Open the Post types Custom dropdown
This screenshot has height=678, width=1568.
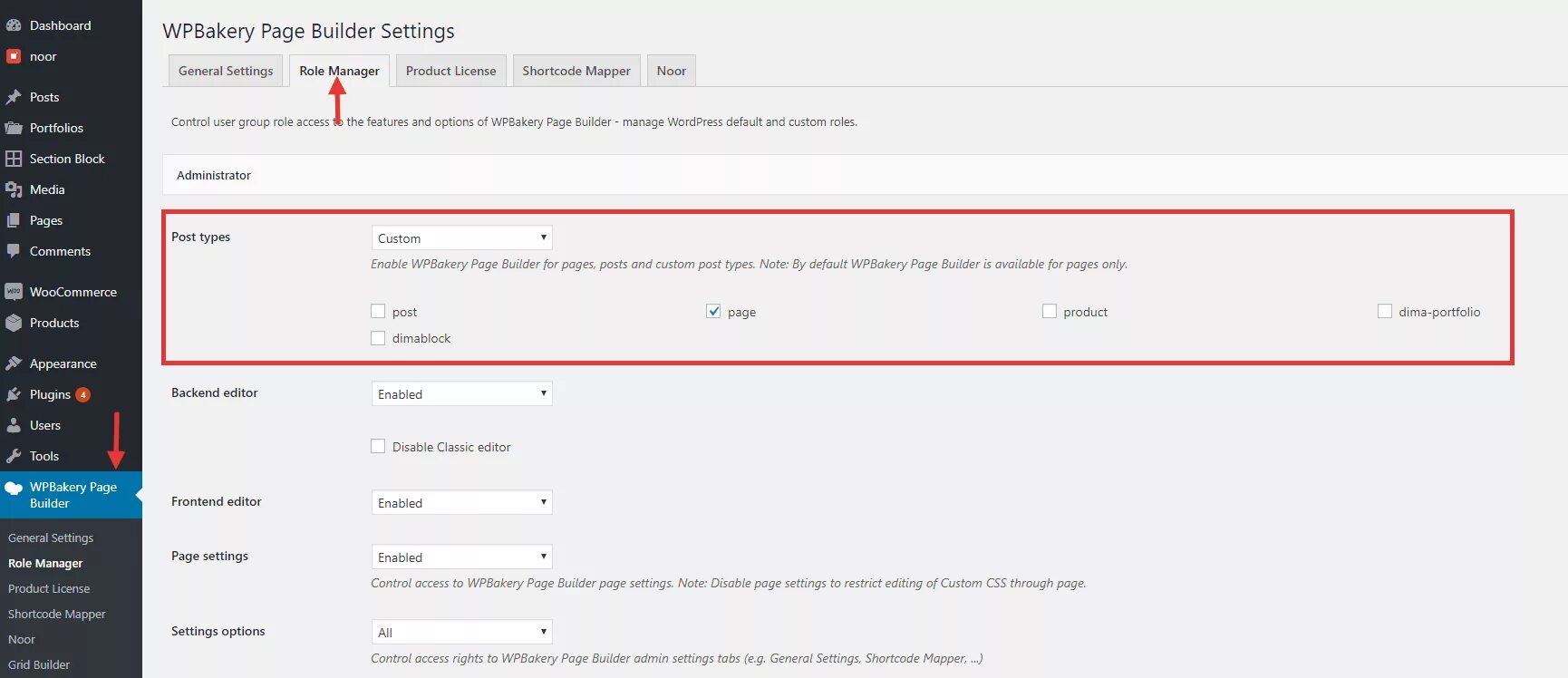[x=461, y=237]
